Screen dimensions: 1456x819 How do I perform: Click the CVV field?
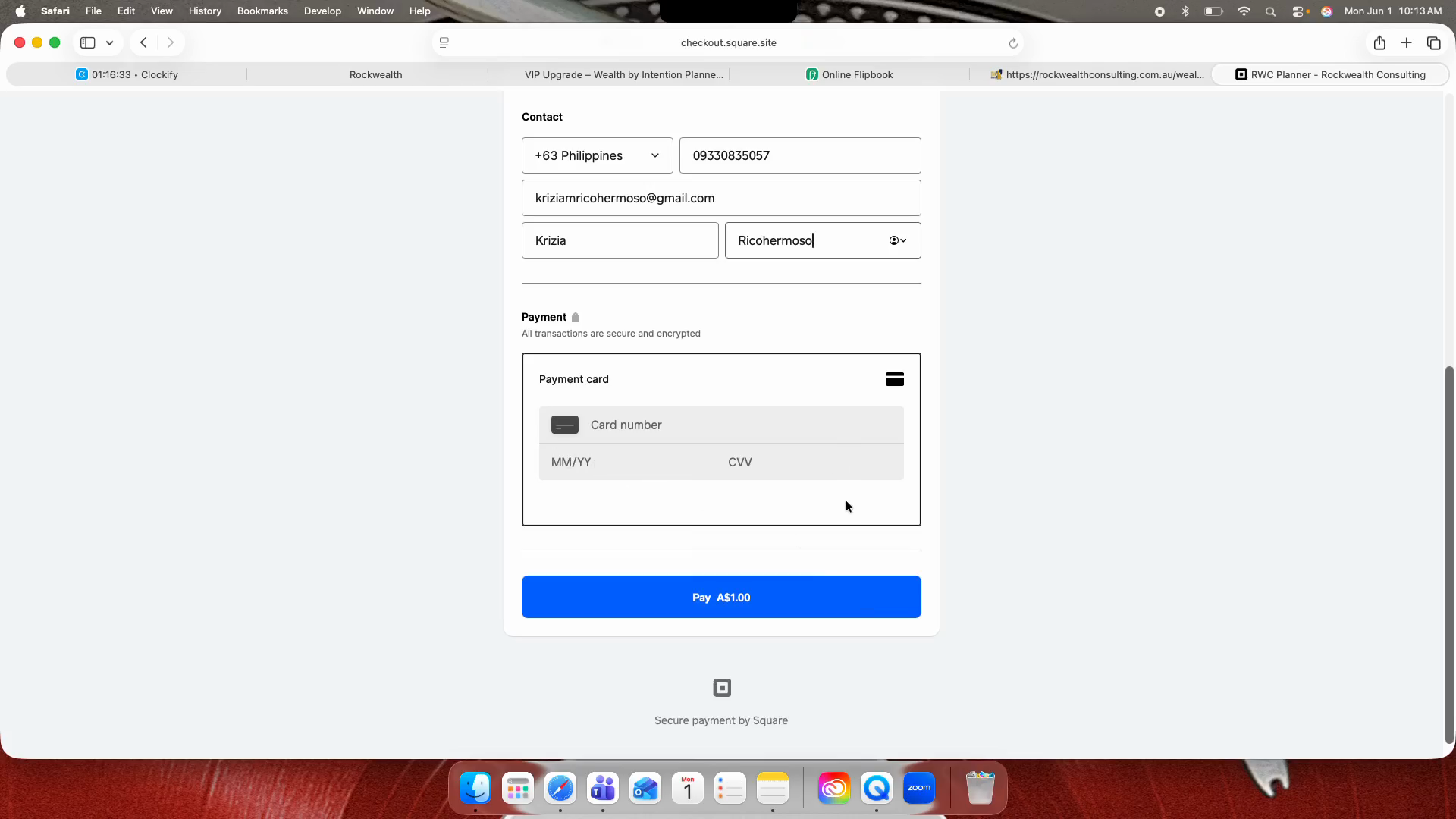810,462
